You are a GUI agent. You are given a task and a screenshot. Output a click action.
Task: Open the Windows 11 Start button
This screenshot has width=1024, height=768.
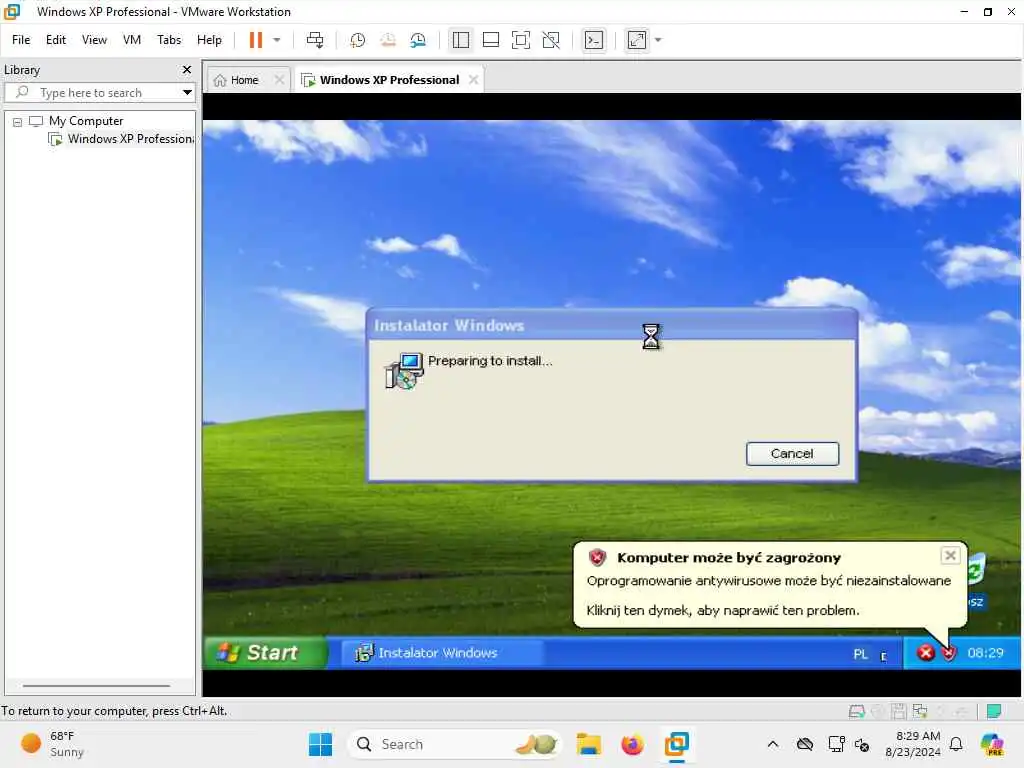pyautogui.click(x=320, y=744)
